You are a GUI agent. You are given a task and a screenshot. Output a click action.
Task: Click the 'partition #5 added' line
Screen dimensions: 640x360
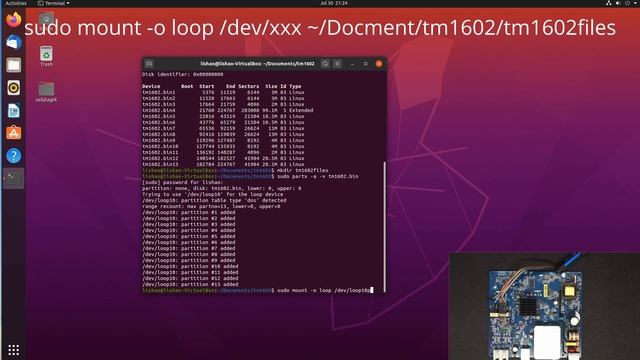click(189, 236)
